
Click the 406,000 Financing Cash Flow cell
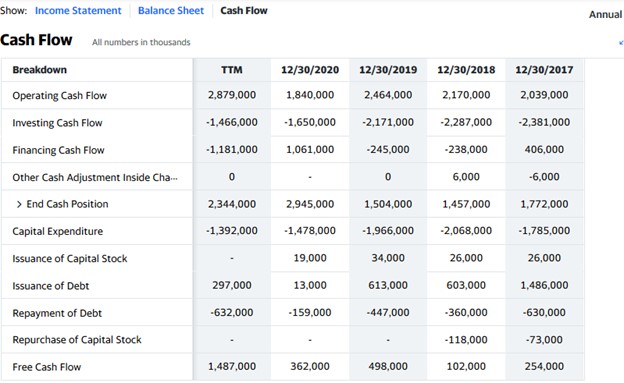pyautogui.click(x=544, y=150)
